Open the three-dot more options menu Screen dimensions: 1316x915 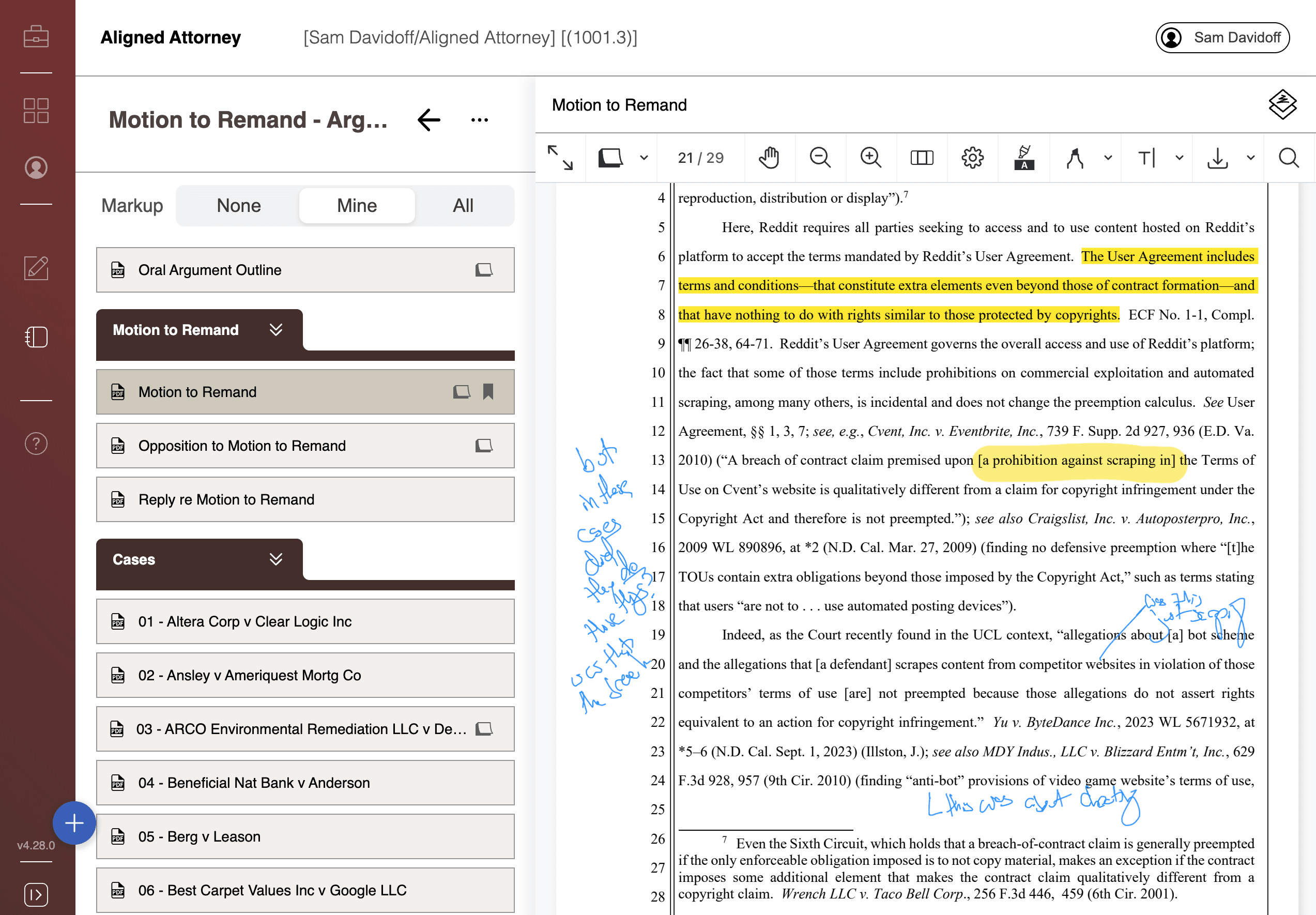click(x=479, y=120)
